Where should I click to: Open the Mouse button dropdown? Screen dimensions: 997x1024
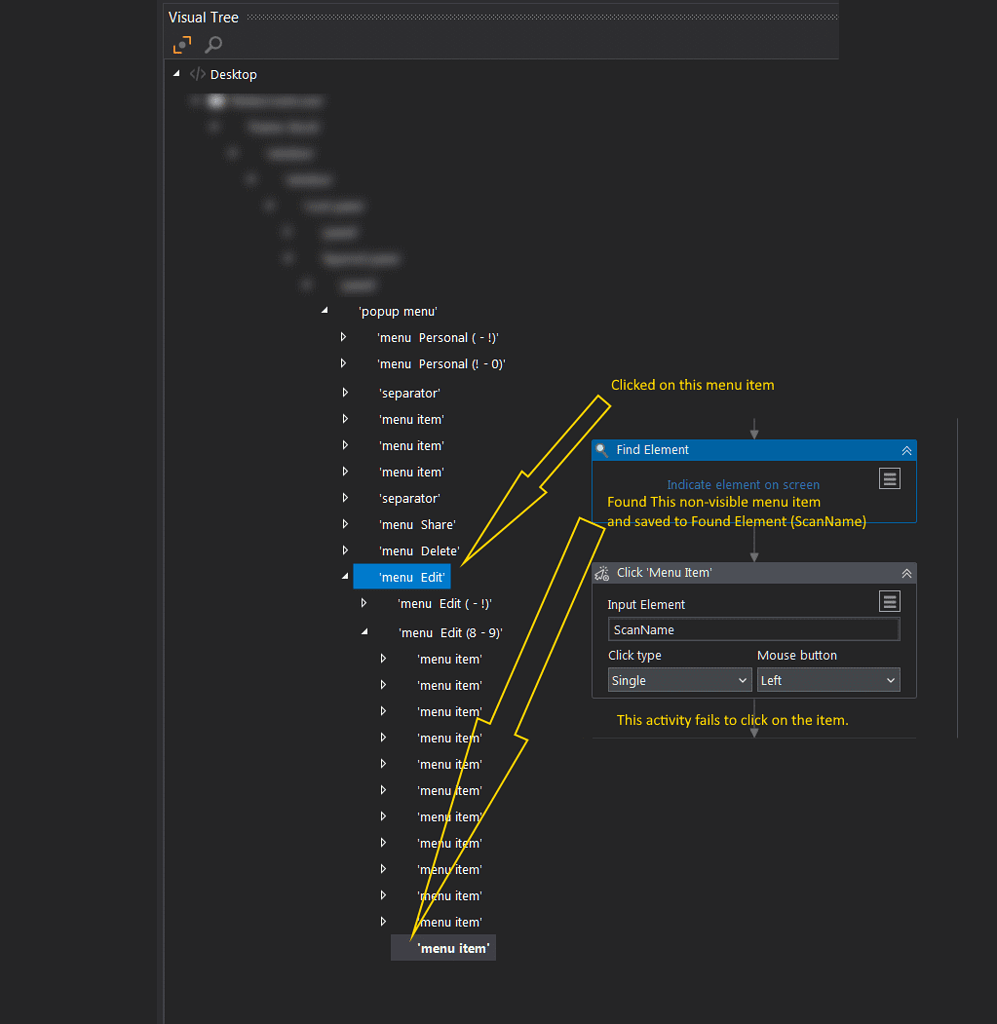point(827,680)
